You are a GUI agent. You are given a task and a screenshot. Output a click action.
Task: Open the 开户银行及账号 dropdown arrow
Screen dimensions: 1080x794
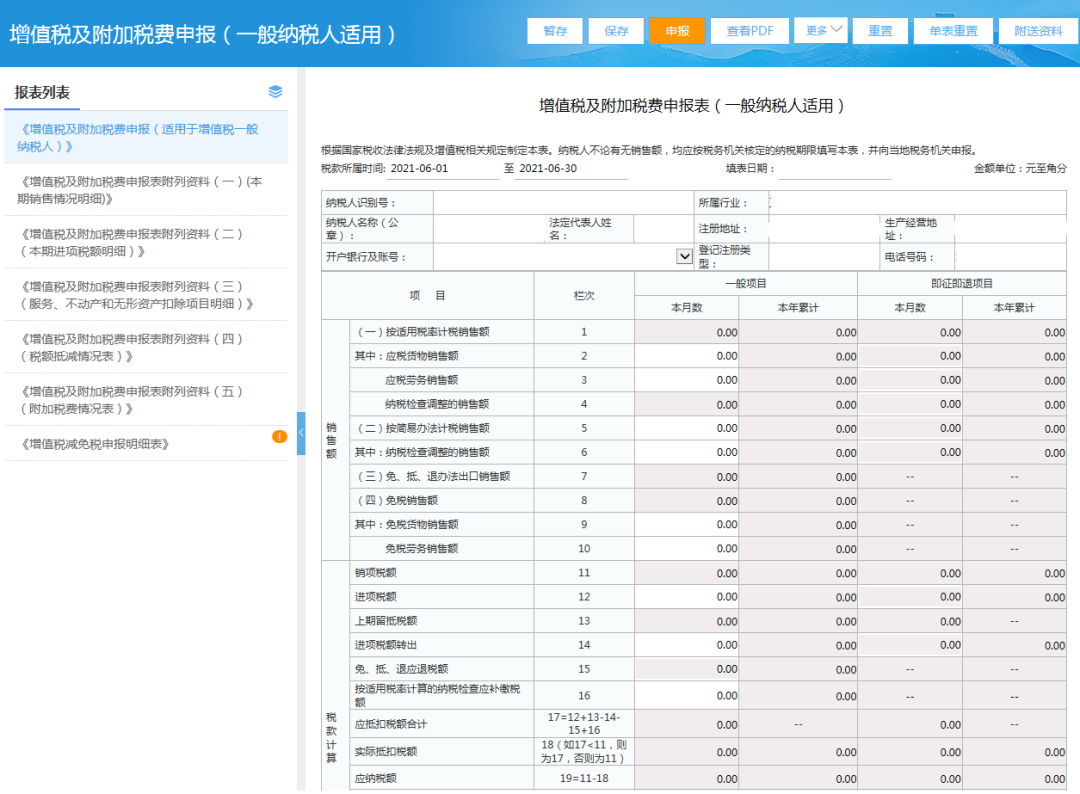coord(684,257)
